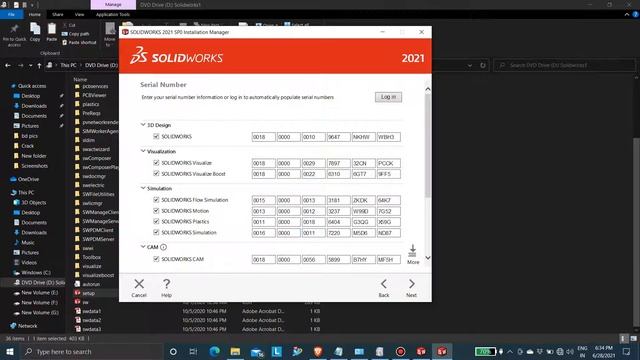
Task: Click This PC in the breadcrumb
Action: (68, 65)
